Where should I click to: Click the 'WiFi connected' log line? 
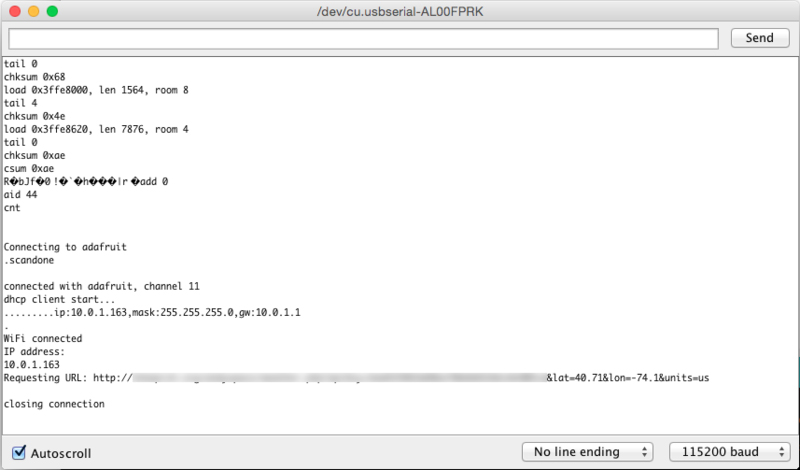[x=43, y=339]
